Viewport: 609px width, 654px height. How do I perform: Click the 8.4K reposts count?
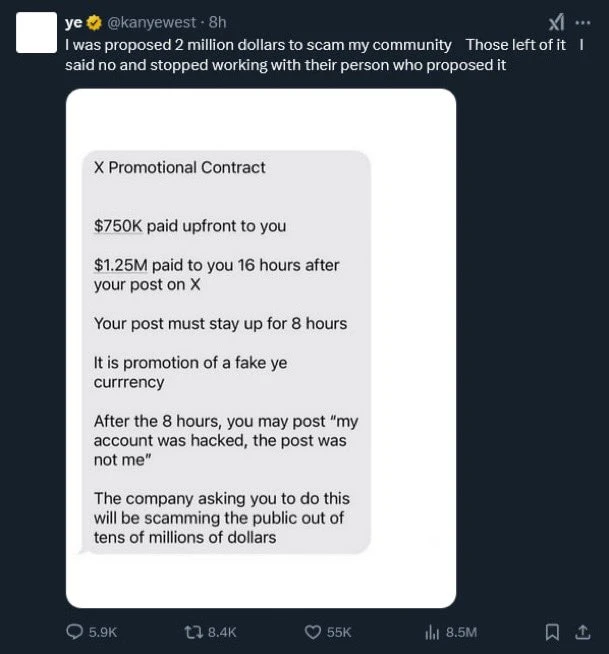coord(223,632)
